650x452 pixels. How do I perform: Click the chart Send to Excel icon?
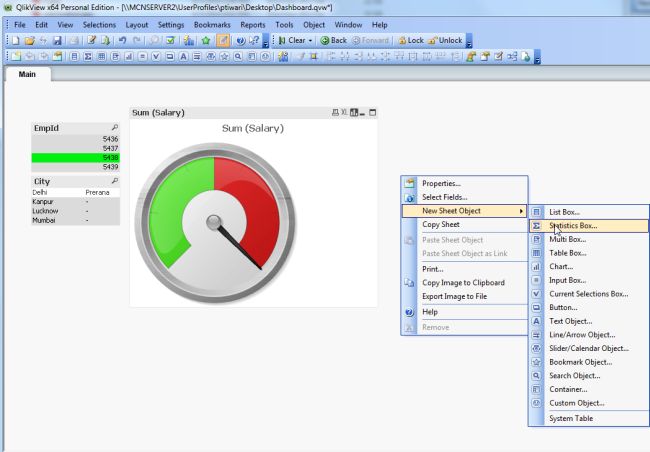coord(344,112)
